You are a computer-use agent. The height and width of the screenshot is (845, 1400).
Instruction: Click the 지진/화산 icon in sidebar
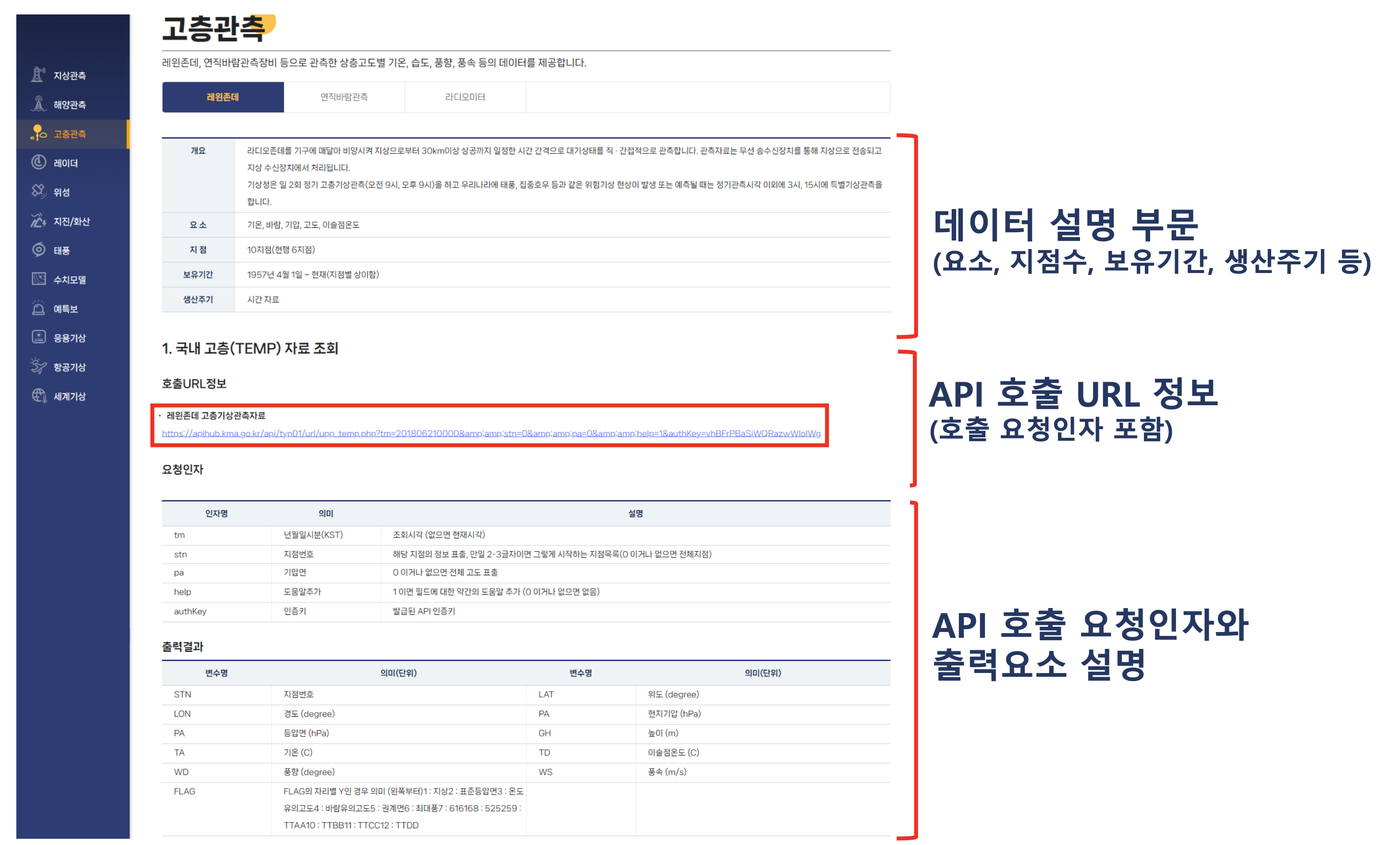[x=38, y=221]
